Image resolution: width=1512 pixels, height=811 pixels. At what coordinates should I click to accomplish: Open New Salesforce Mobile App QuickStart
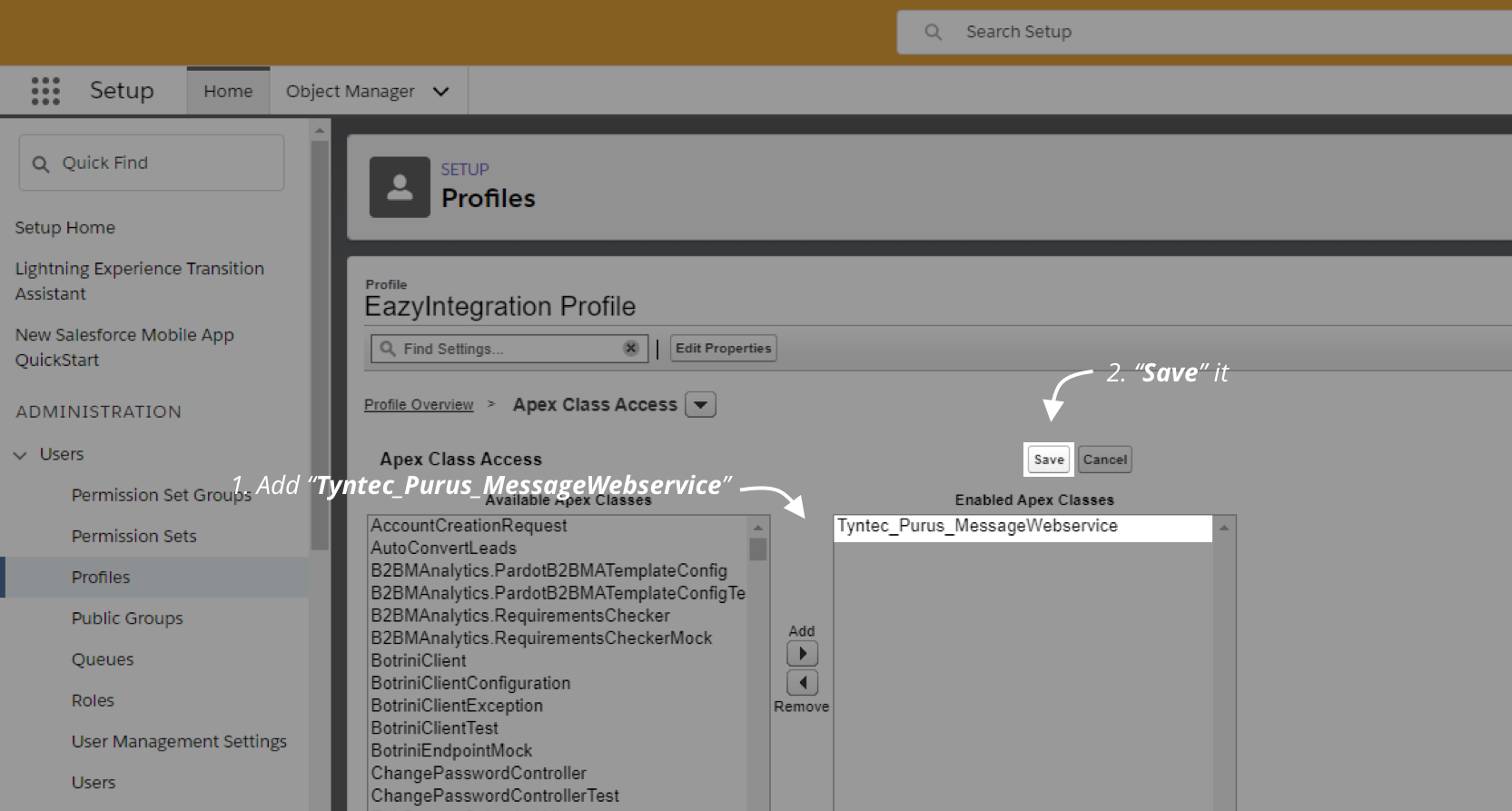pos(124,348)
